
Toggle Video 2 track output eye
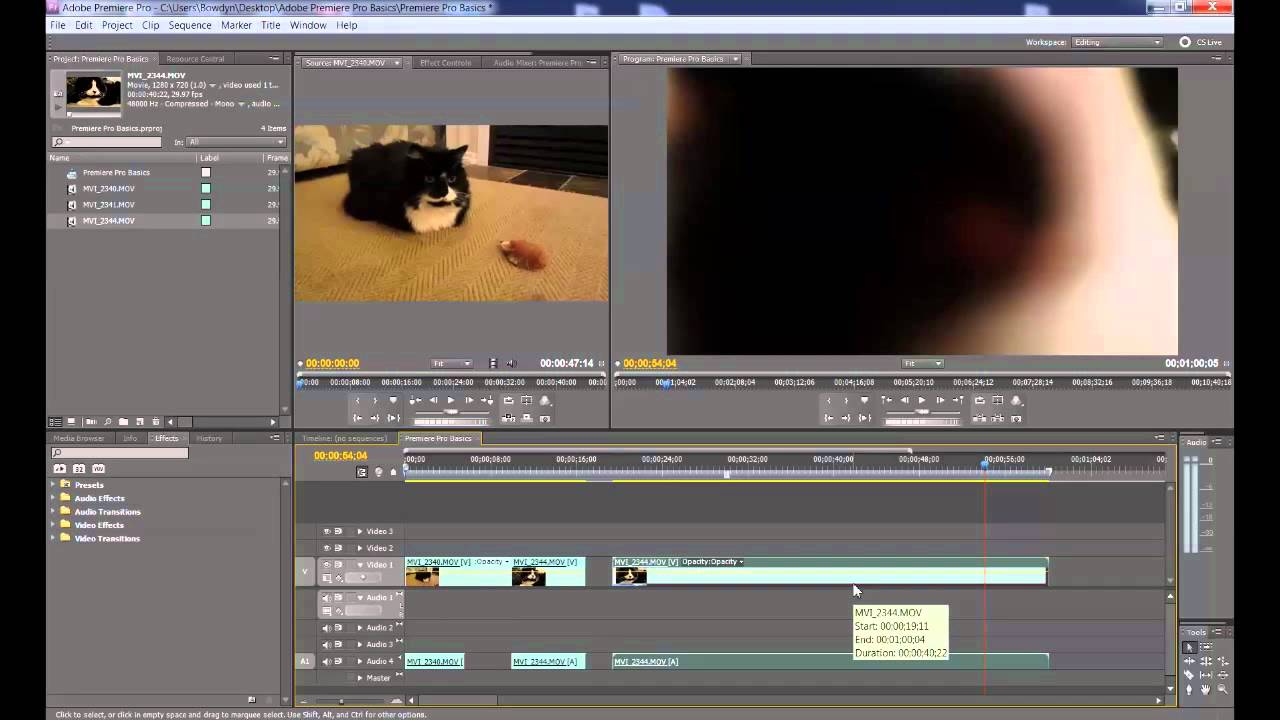pyautogui.click(x=326, y=548)
